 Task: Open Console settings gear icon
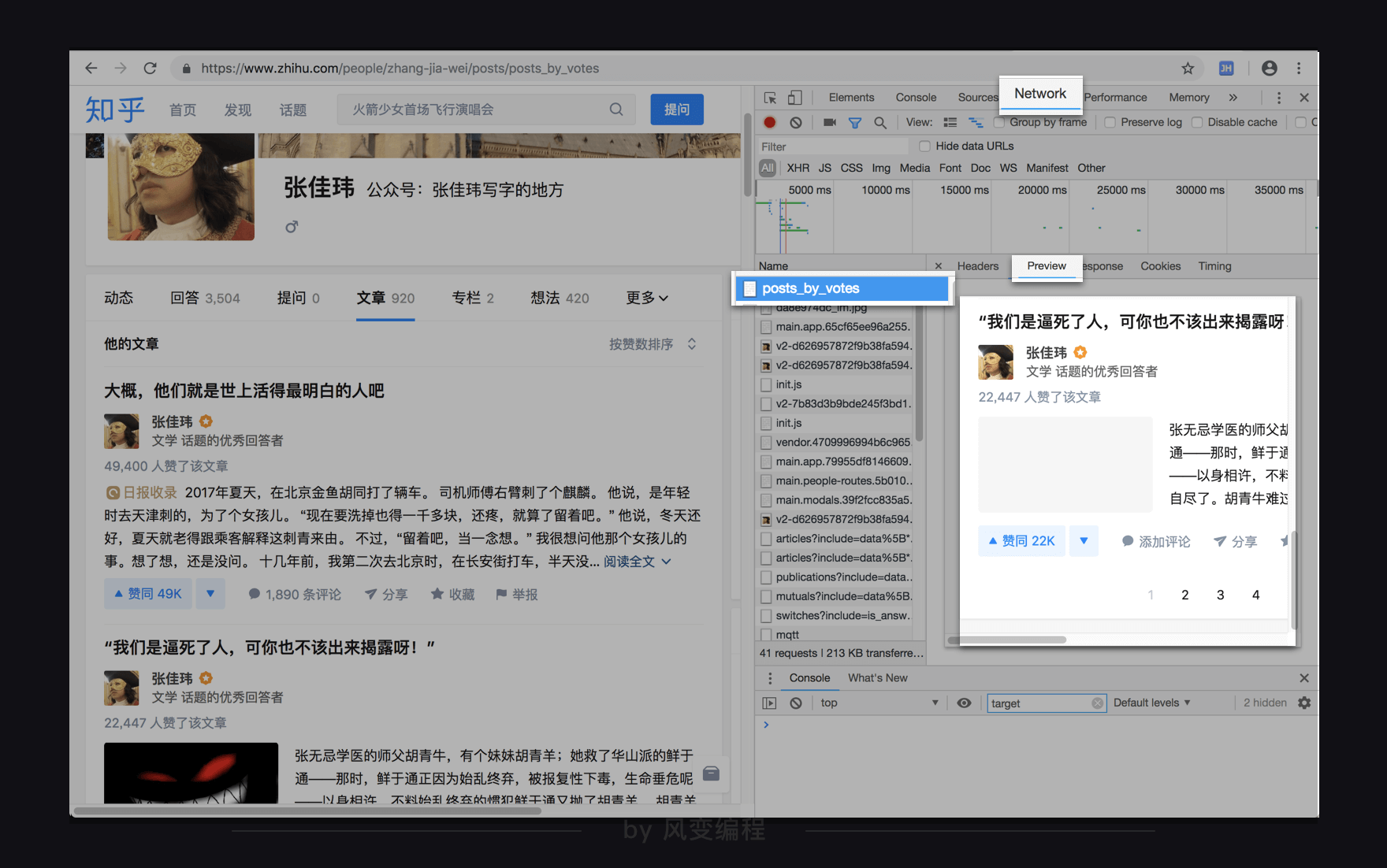[1305, 703]
